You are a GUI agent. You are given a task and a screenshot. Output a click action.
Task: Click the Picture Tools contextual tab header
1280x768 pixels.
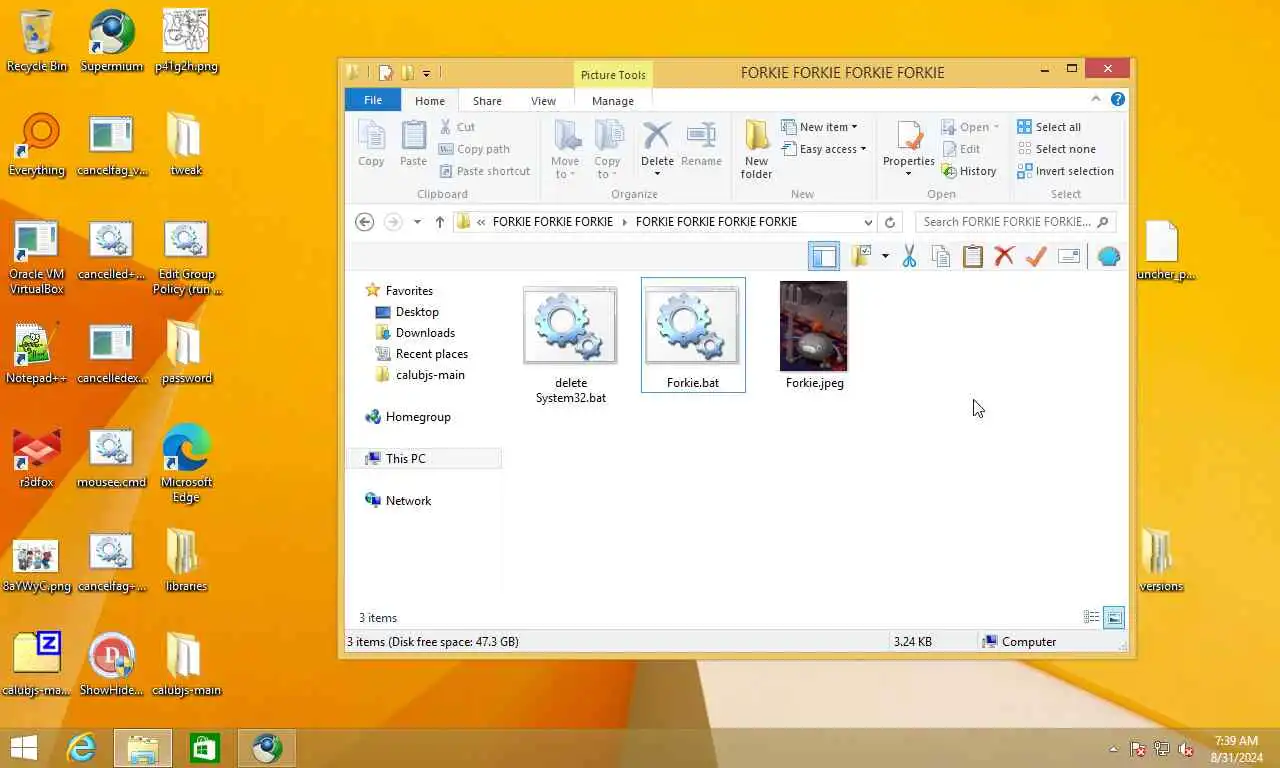tap(613, 75)
